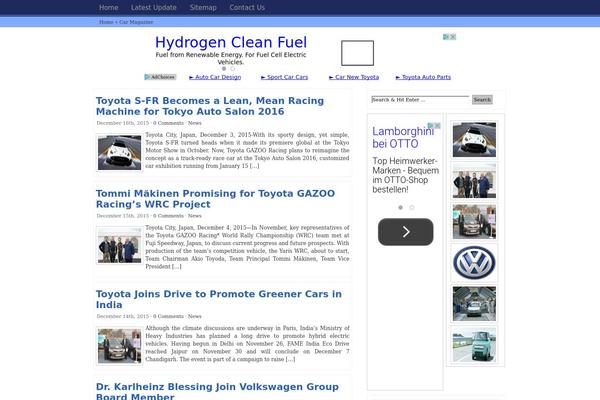Image resolution: width=600 pixels, height=400 pixels.
Task: Open Auto Car Design ad link
Action: point(215,77)
